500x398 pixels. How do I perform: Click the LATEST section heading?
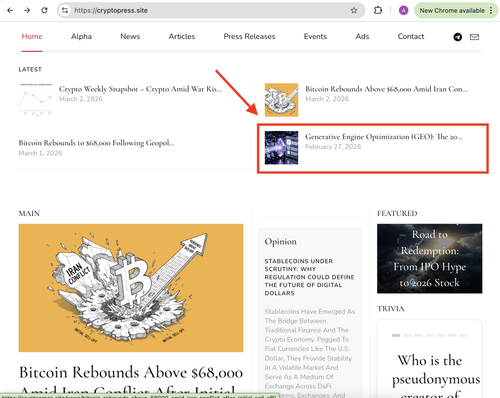point(30,69)
